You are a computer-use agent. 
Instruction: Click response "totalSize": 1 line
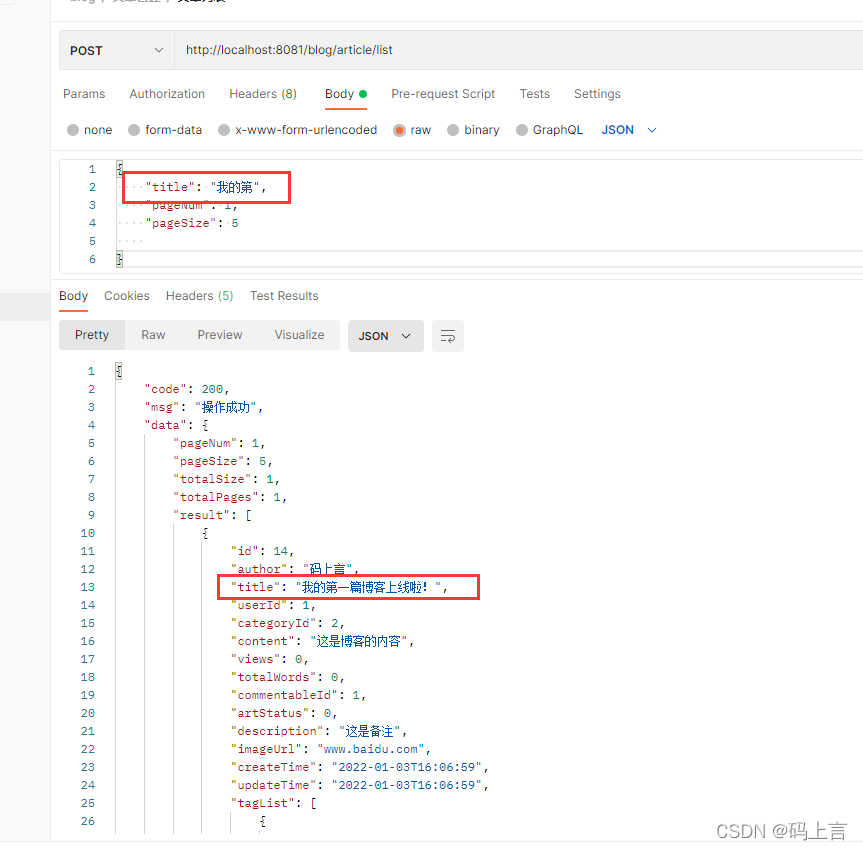pos(226,479)
